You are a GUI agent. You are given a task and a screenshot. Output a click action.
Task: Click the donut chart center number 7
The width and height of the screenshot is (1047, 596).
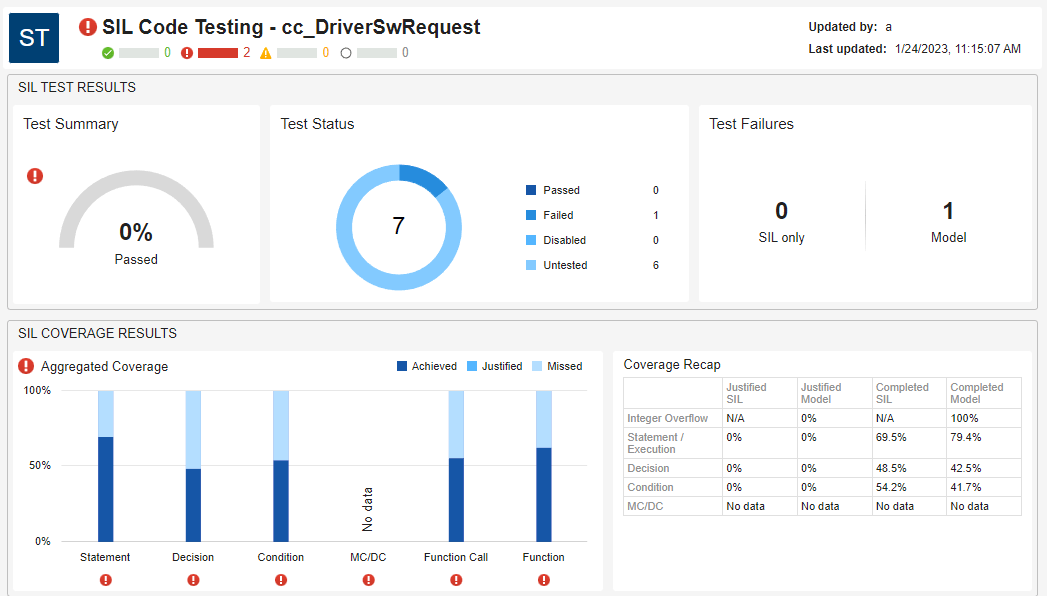399,226
